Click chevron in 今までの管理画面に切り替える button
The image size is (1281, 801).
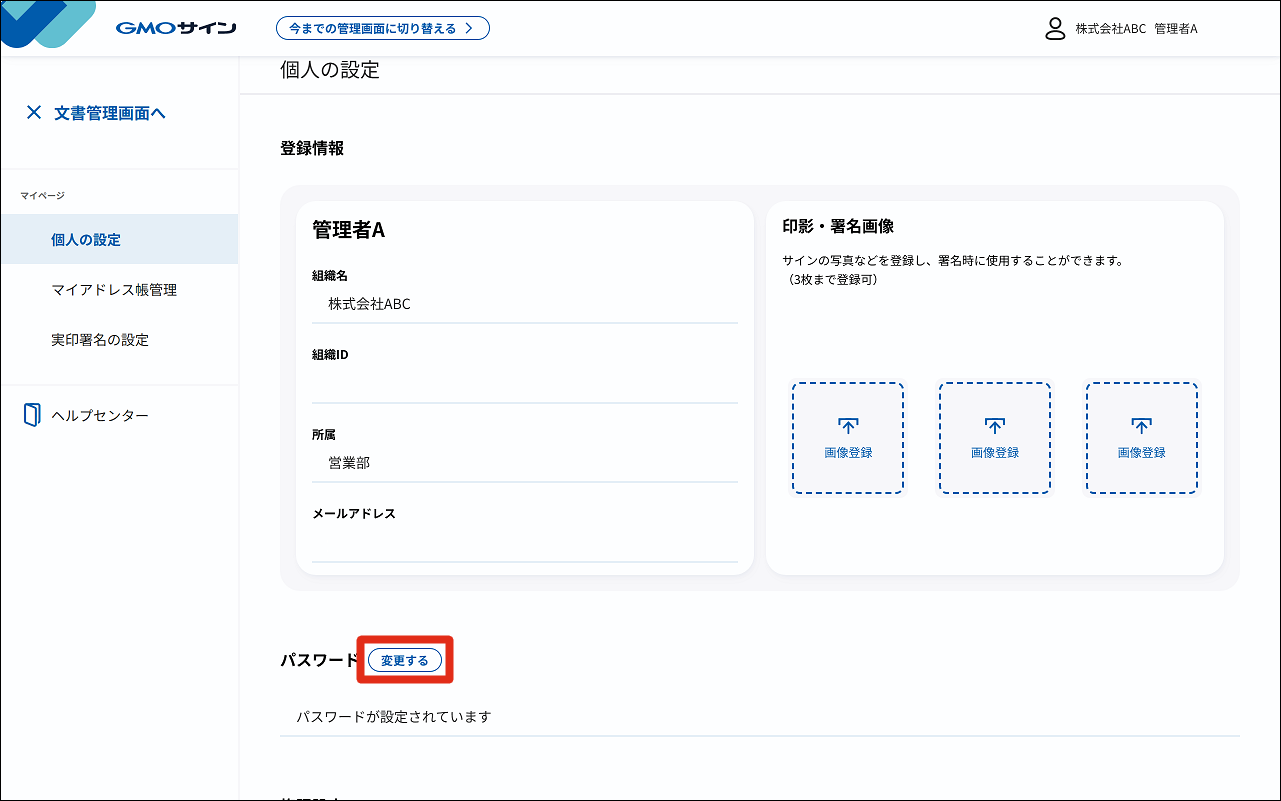tap(469, 28)
